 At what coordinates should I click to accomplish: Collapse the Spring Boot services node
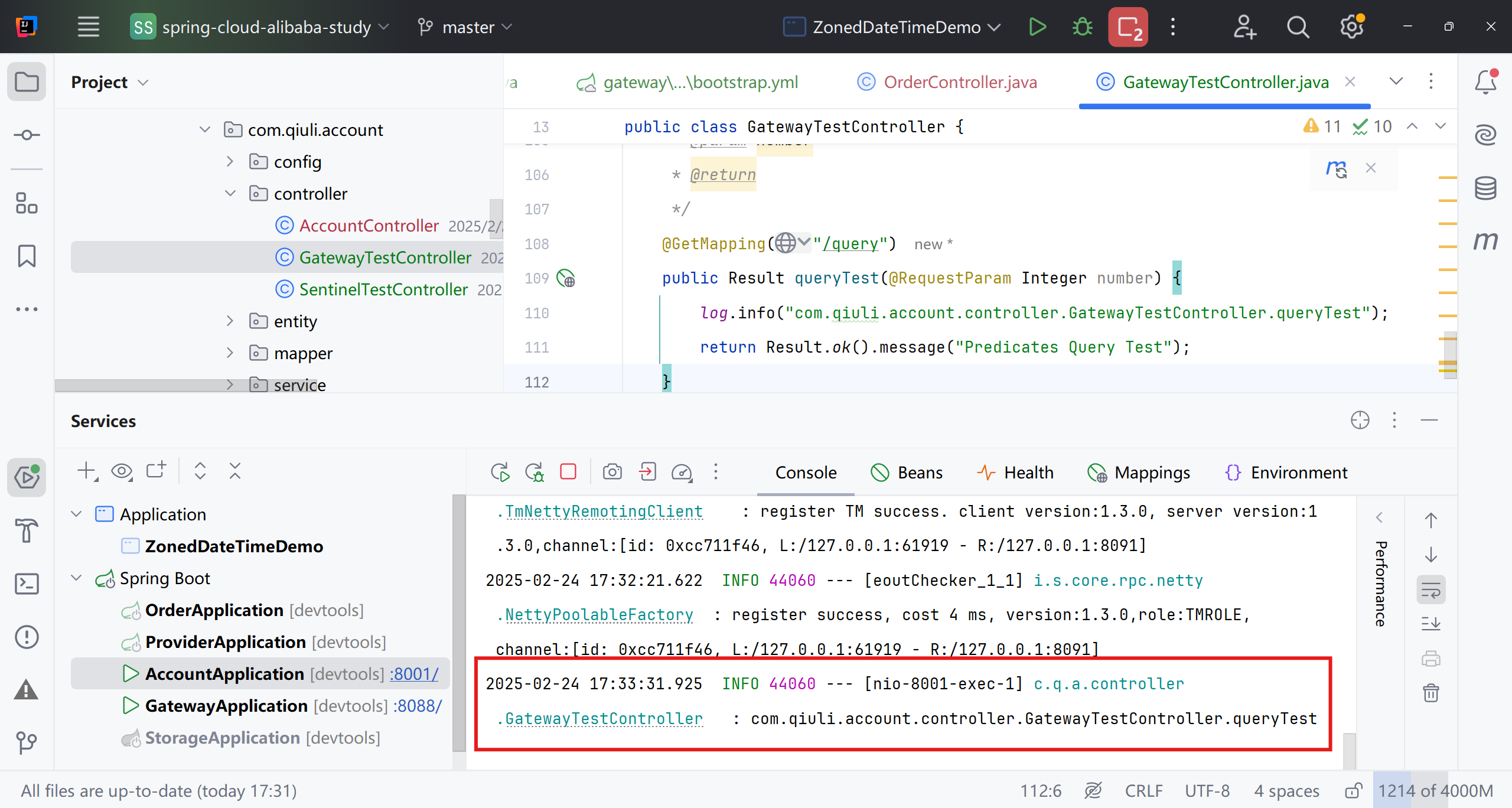point(77,578)
